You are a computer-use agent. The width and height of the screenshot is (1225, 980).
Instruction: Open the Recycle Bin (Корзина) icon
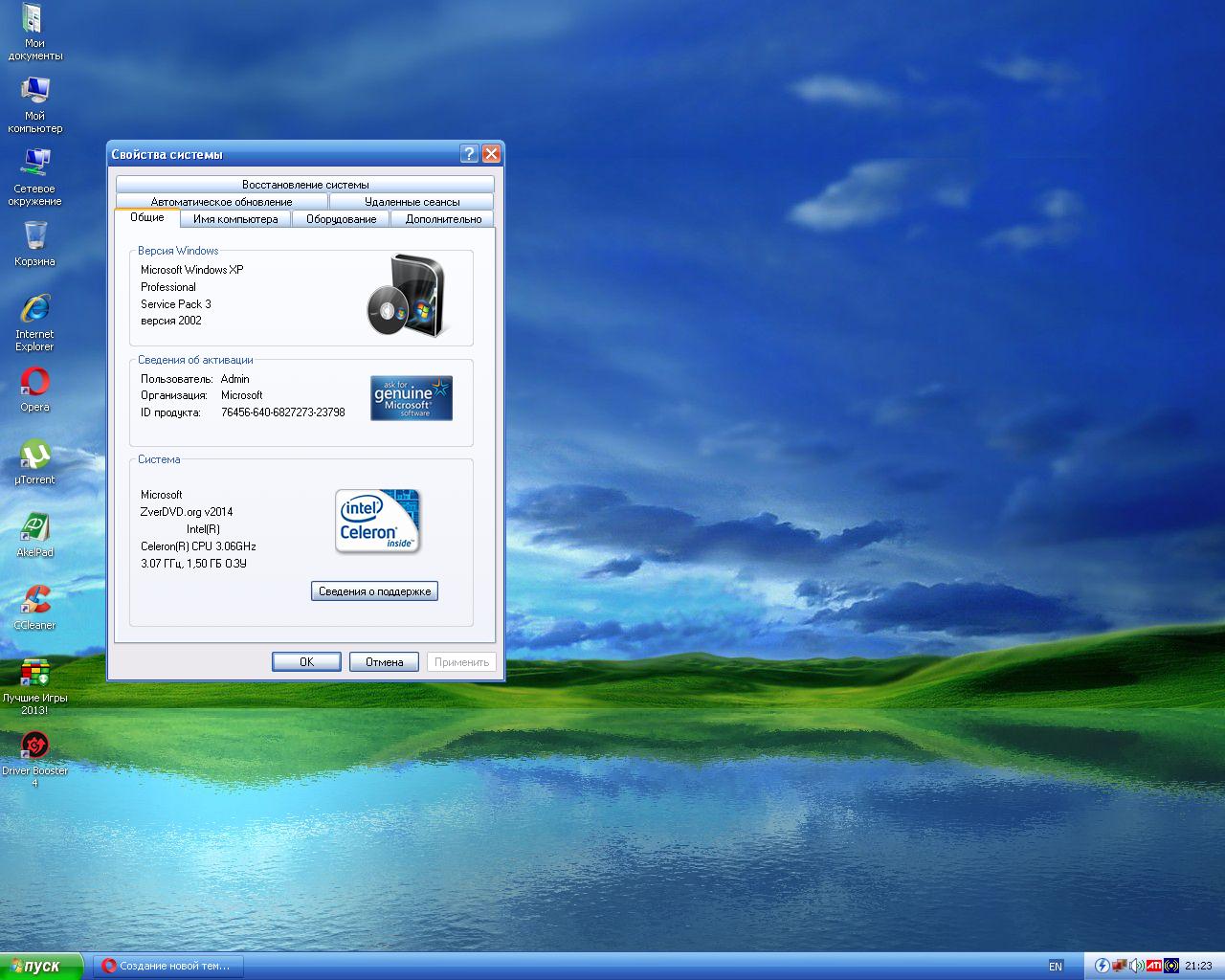(34, 236)
